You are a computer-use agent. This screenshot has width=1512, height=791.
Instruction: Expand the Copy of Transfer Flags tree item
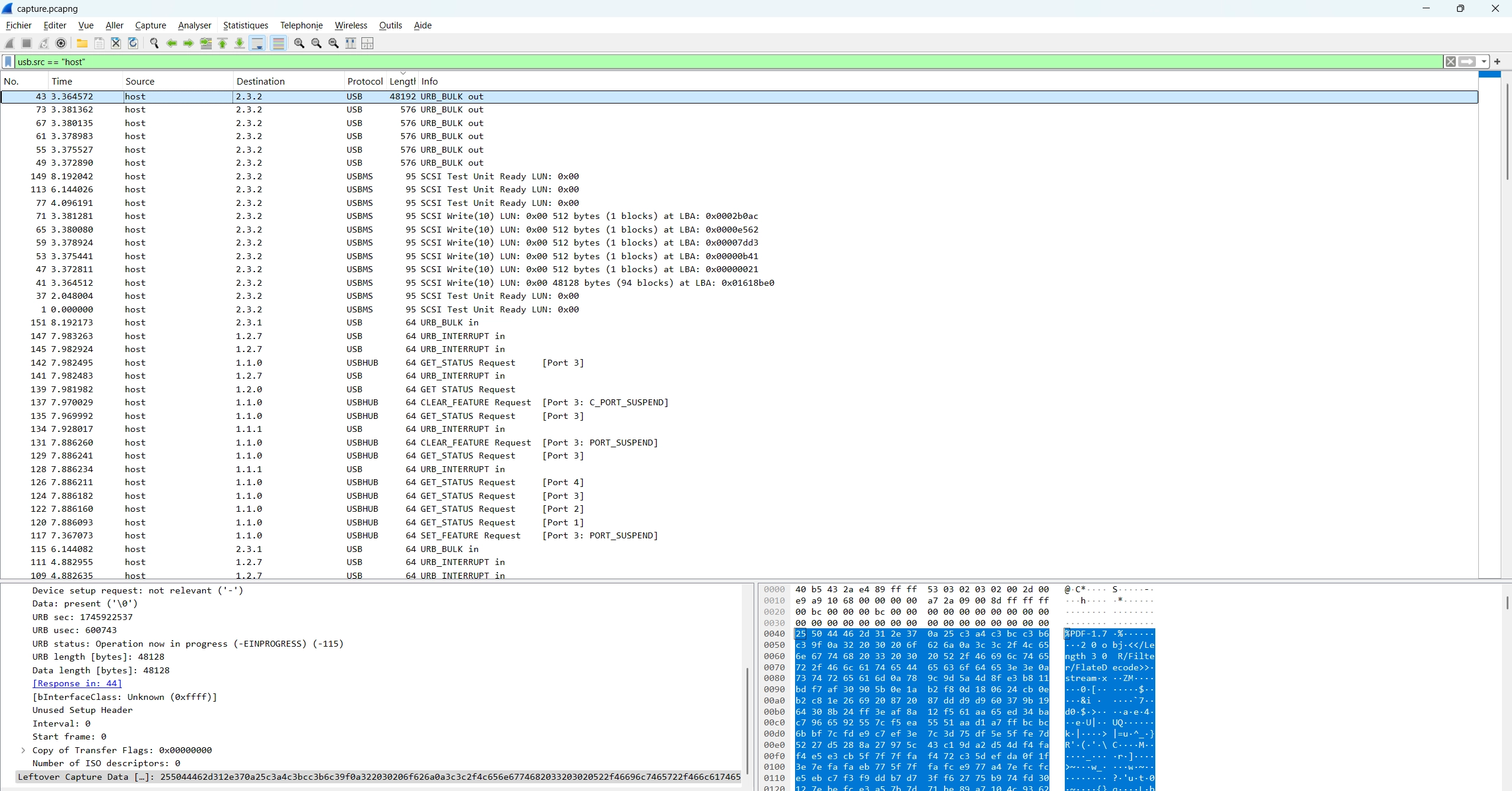click(x=23, y=750)
